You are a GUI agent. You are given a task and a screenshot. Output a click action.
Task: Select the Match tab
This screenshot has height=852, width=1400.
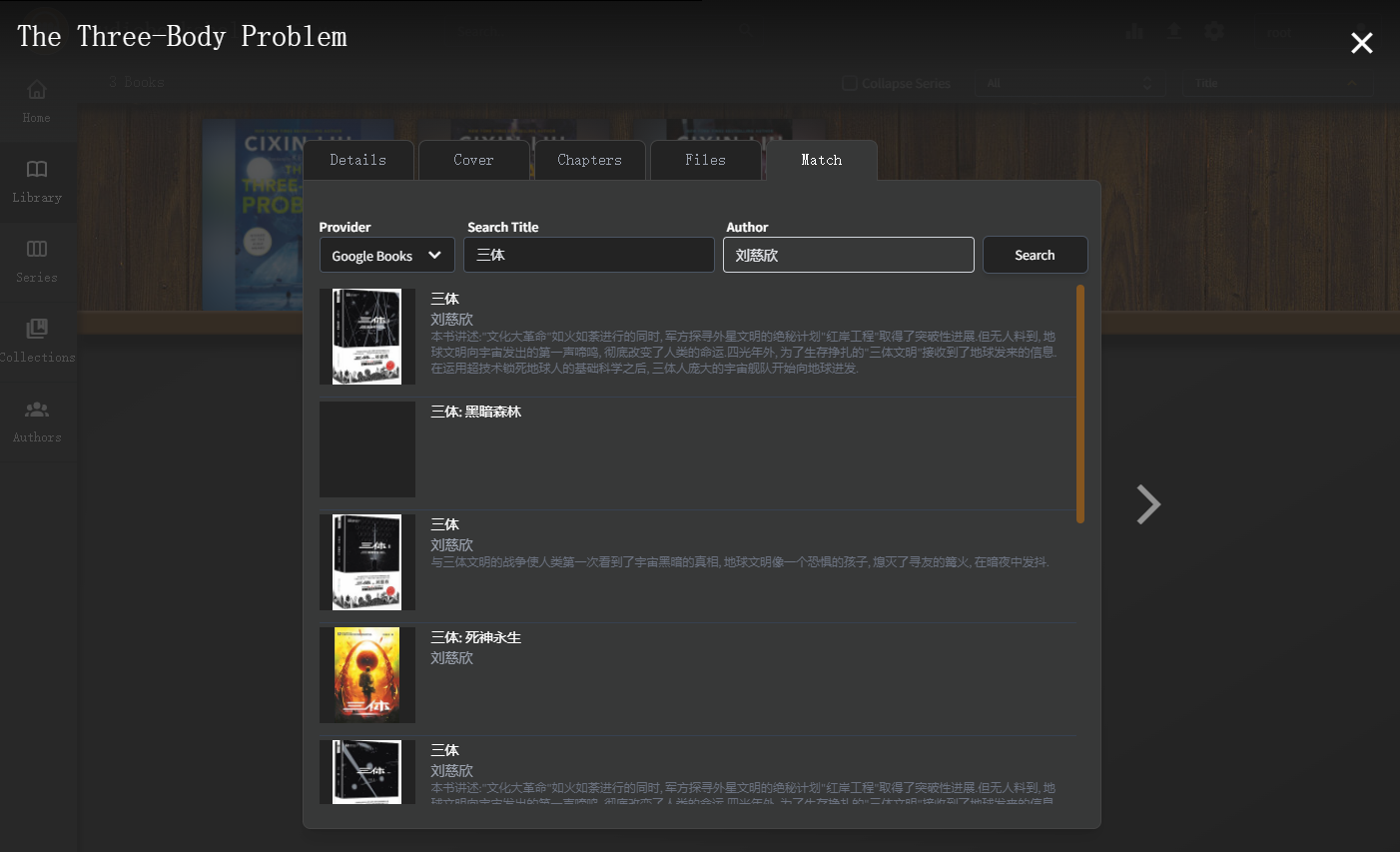(822, 160)
